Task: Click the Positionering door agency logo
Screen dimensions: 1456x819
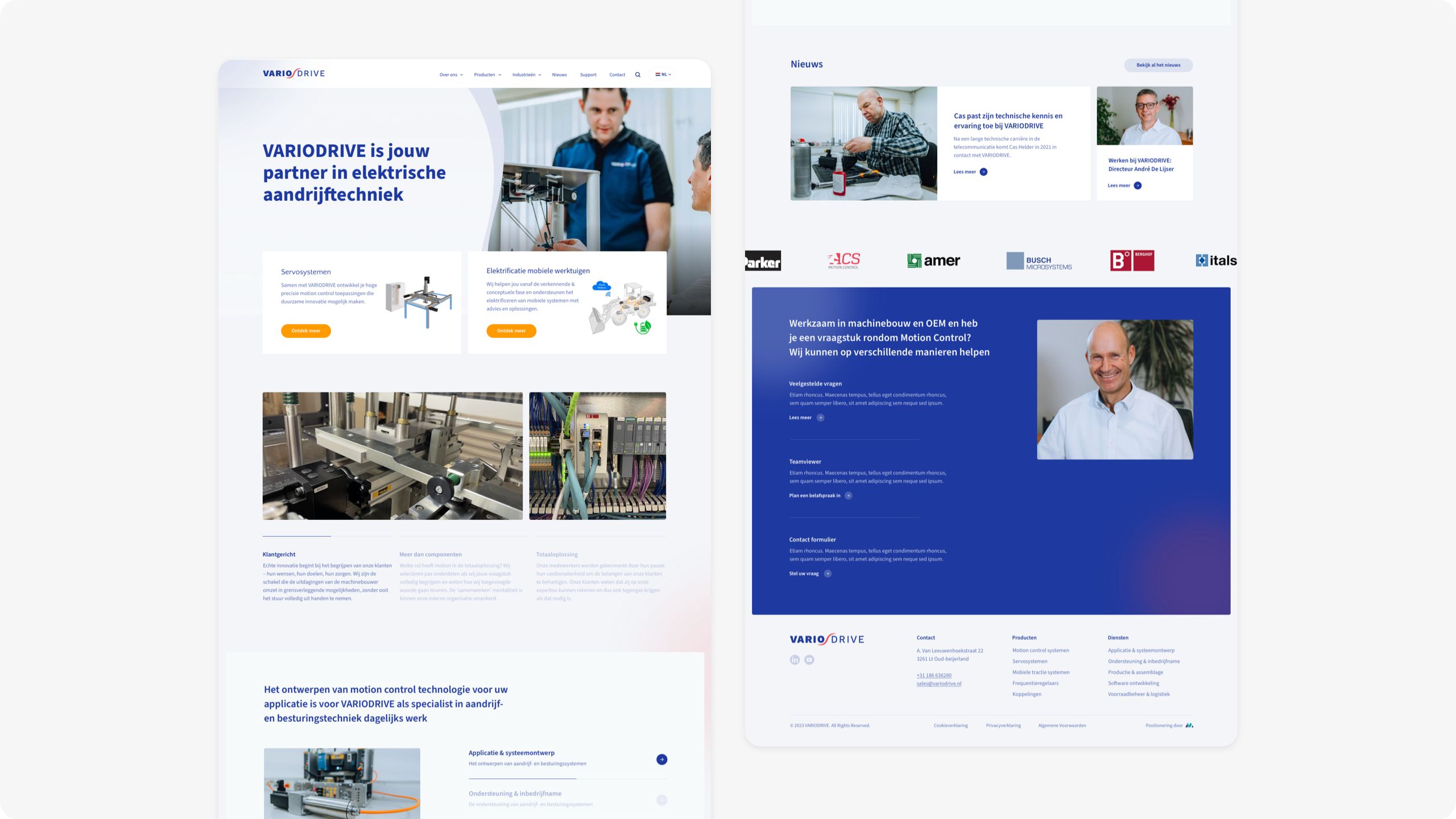Action: coord(1189,725)
